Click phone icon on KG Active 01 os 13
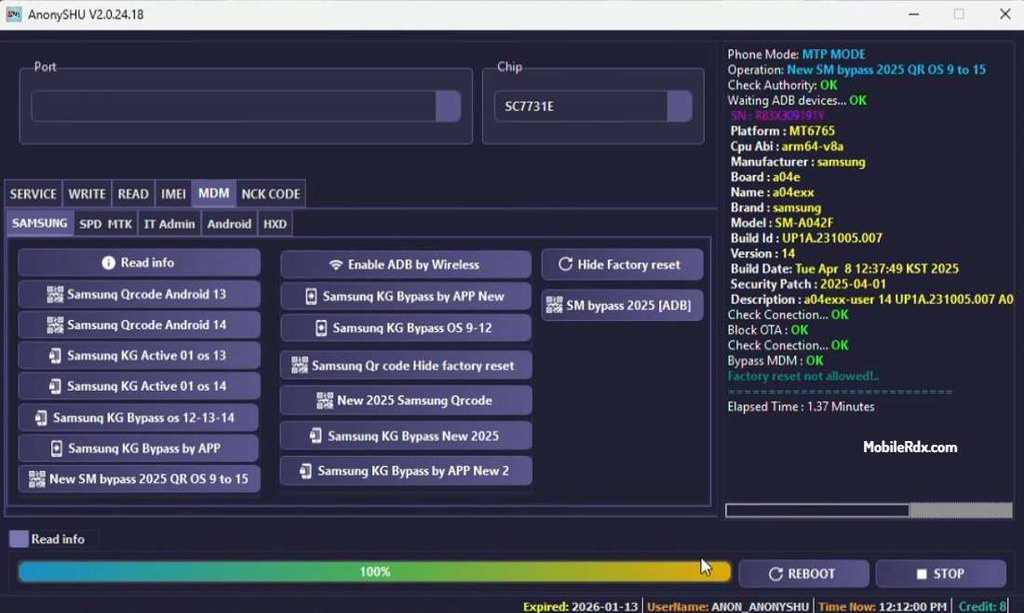Image resolution: width=1024 pixels, height=613 pixels. coord(56,356)
